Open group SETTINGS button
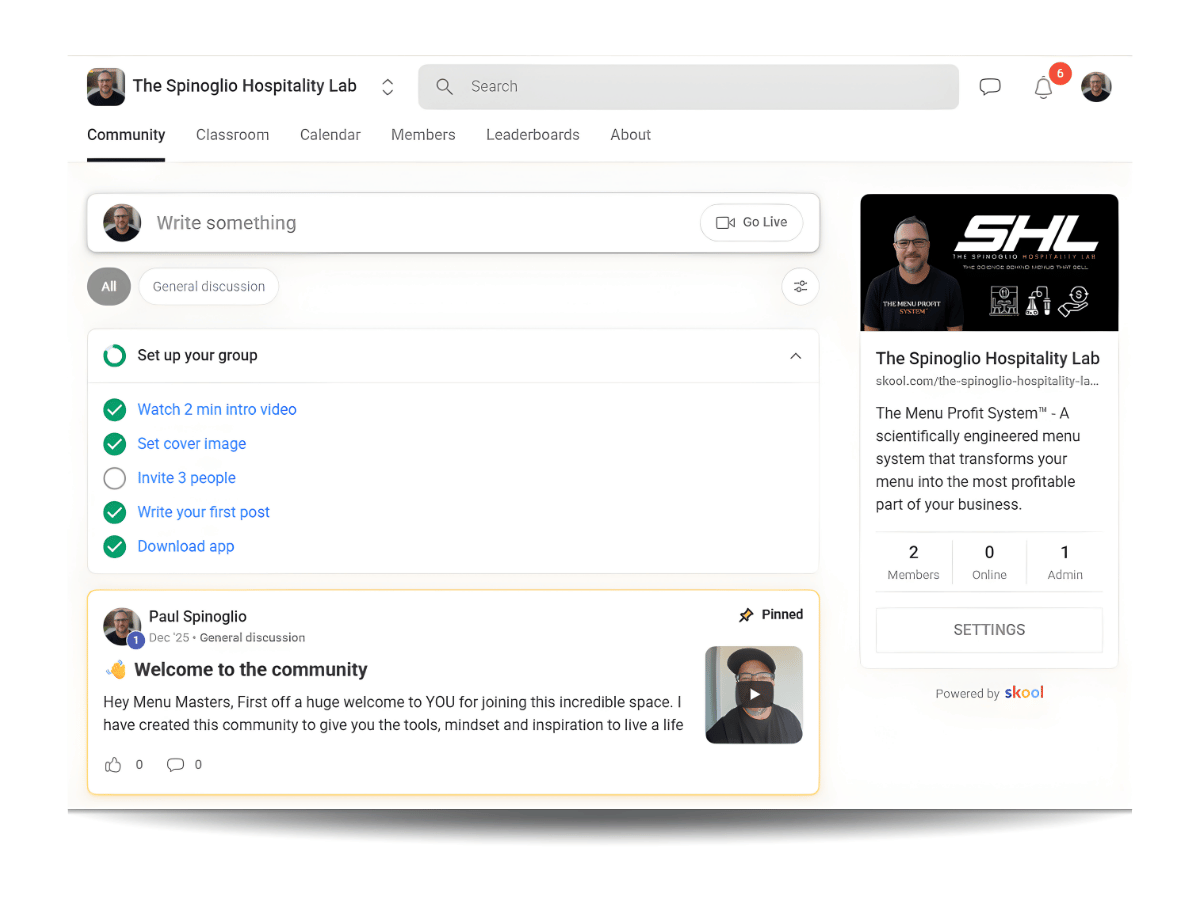 coord(989,630)
